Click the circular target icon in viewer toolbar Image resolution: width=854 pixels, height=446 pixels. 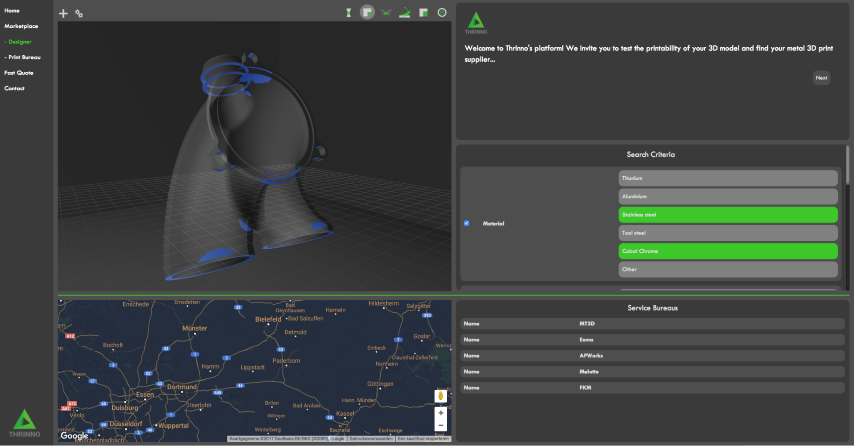(x=442, y=13)
